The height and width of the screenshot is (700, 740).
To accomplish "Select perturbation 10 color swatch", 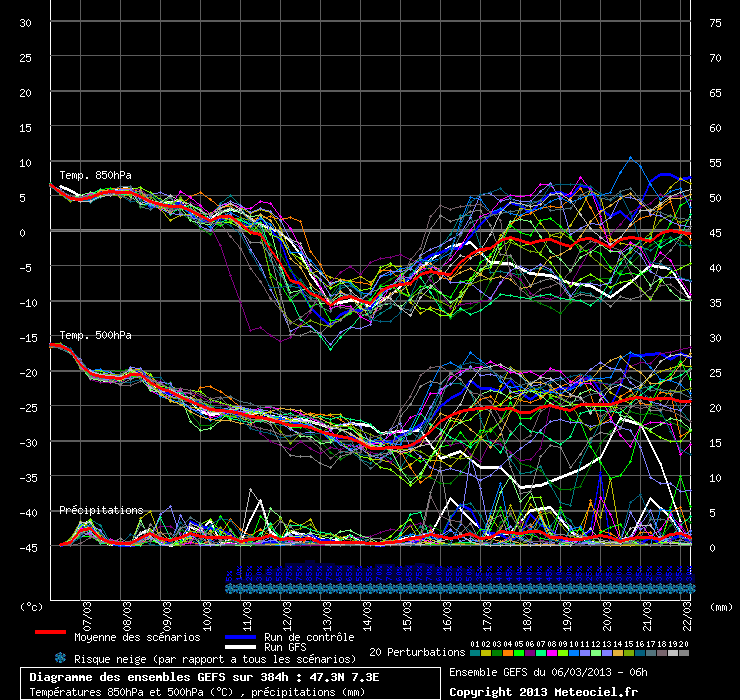I will click(x=574, y=652).
